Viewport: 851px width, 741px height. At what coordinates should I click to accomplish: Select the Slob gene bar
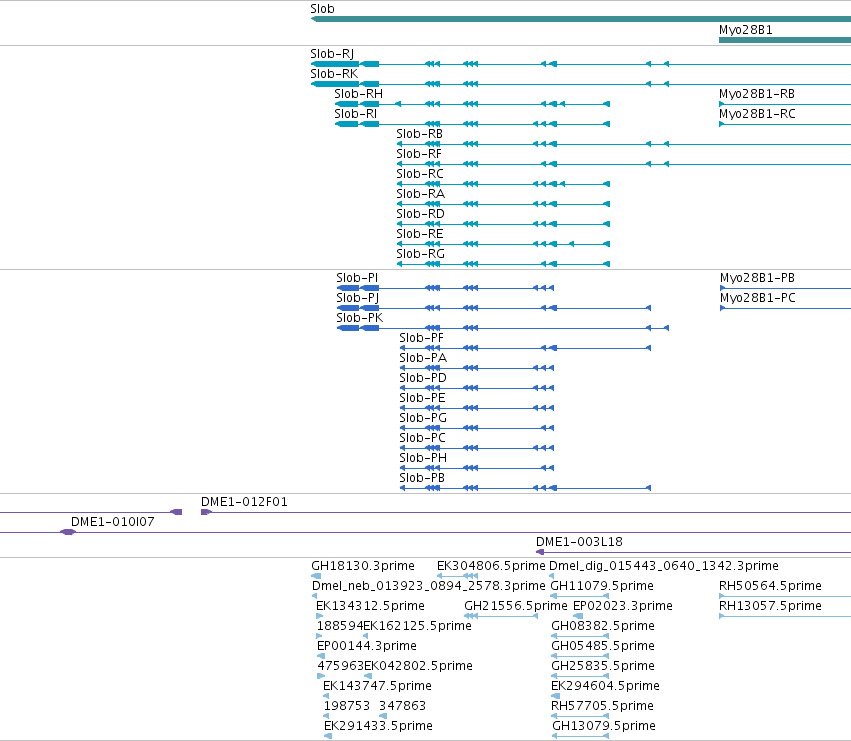pos(581,19)
